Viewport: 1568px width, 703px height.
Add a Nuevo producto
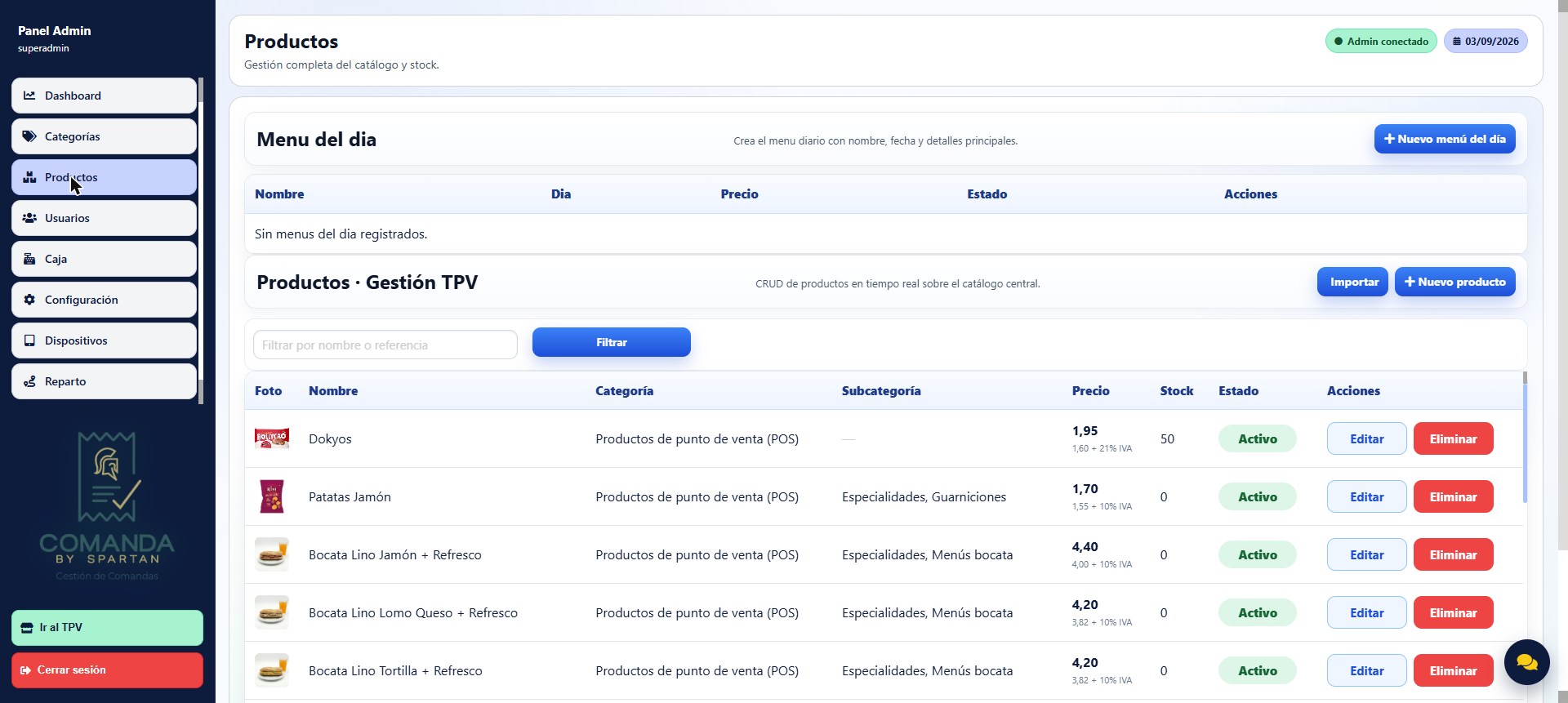pos(1454,282)
